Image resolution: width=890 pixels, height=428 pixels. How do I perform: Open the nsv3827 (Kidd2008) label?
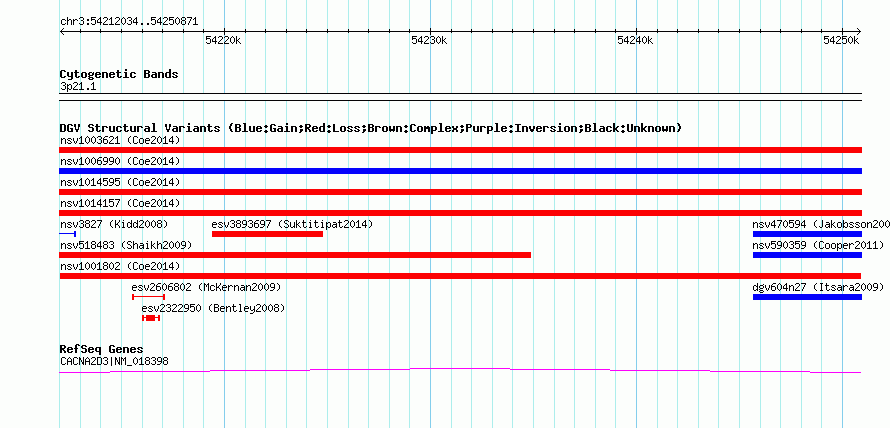coord(114,224)
